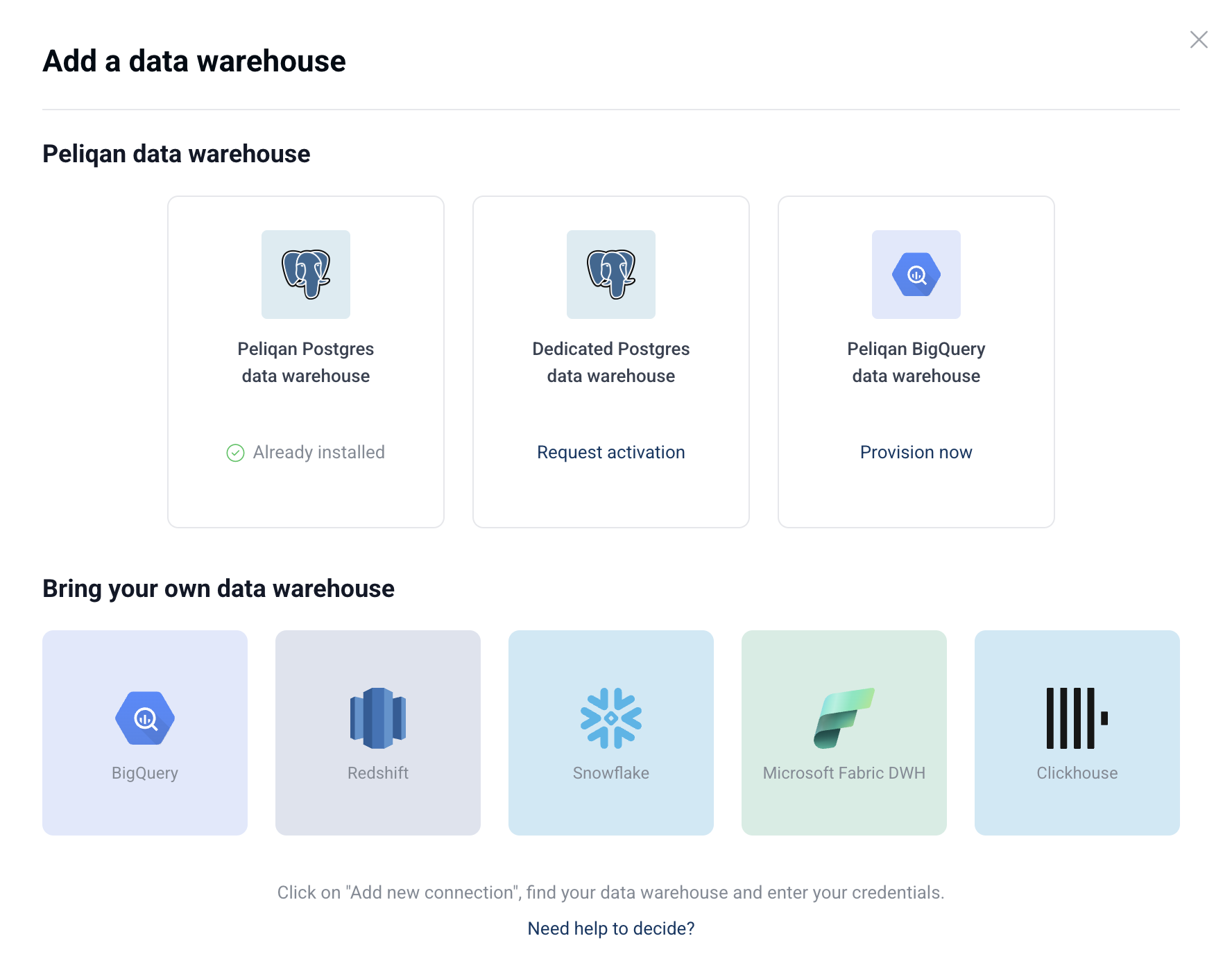This screenshot has width=1232, height=961.
Task: Click the Microsoft Fabric DWH label
Action: tap(844, 773)
